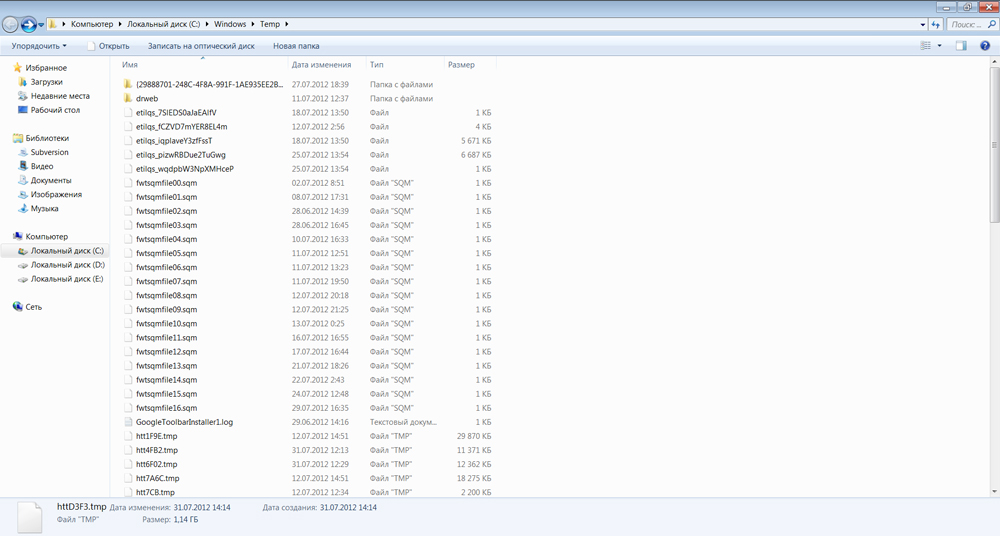The height and width of the screenshot is (536, 1000).
Task: Open Загрузки in navigation pane
Action: (47, 82)
